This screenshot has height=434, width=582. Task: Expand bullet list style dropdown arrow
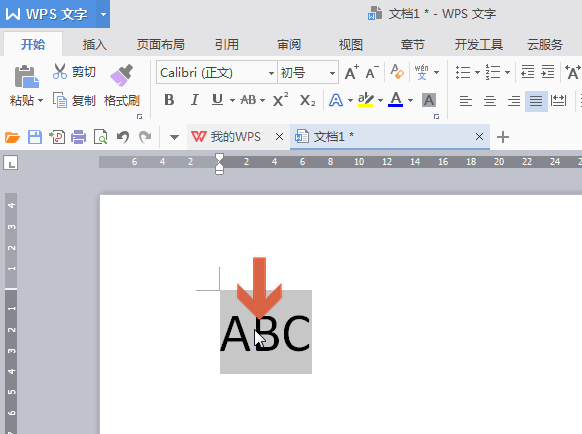tap(477, 72)
